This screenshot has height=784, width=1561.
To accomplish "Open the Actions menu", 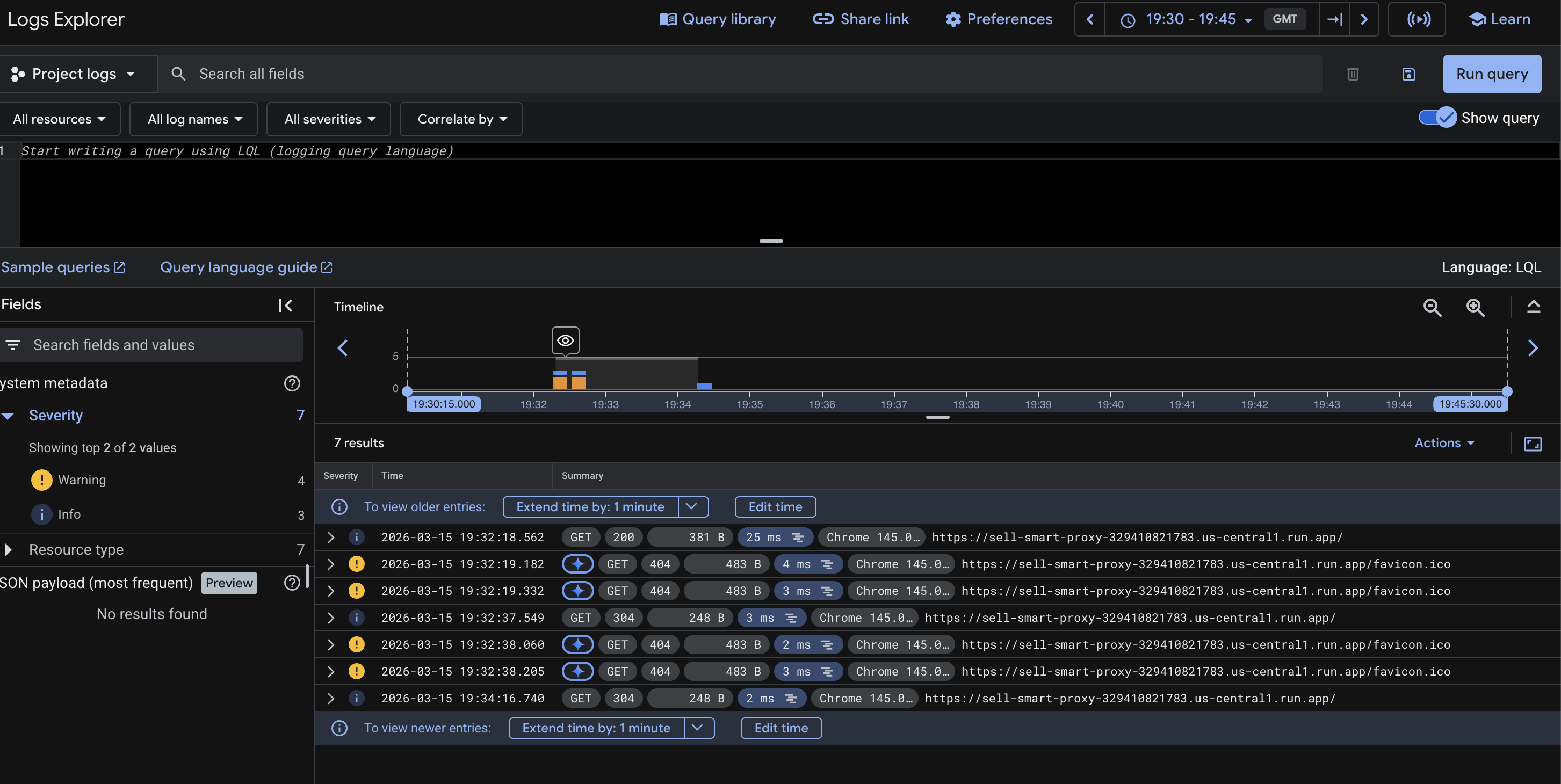I will pos(1444,443).
